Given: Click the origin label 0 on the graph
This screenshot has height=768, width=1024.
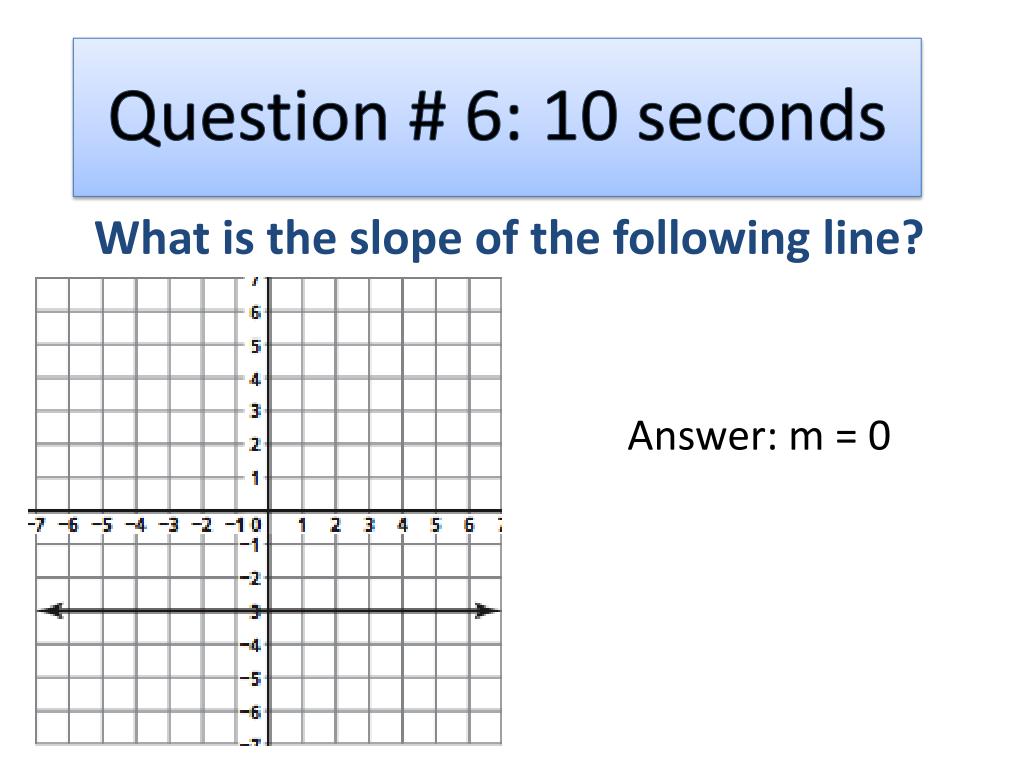Looking at the screenshot, I should [x=256, y=525].
